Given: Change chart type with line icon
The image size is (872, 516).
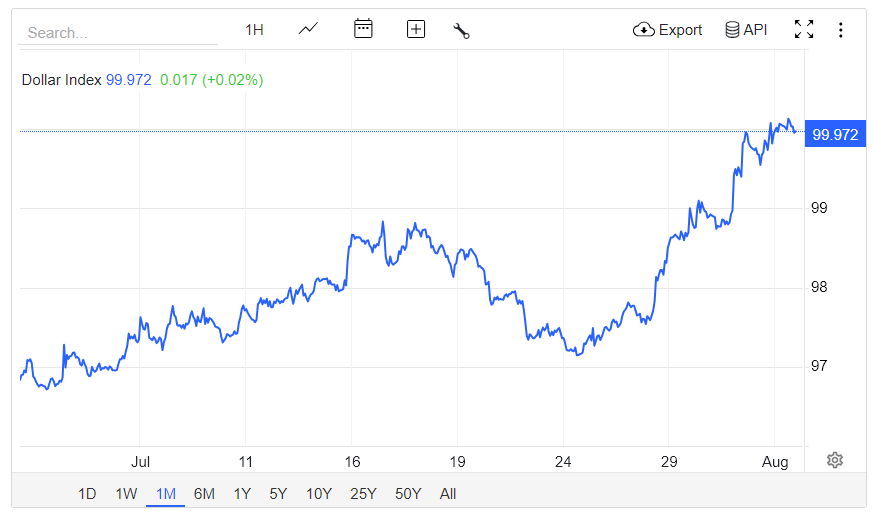Looking at the screenshot, I should [308, 29].
